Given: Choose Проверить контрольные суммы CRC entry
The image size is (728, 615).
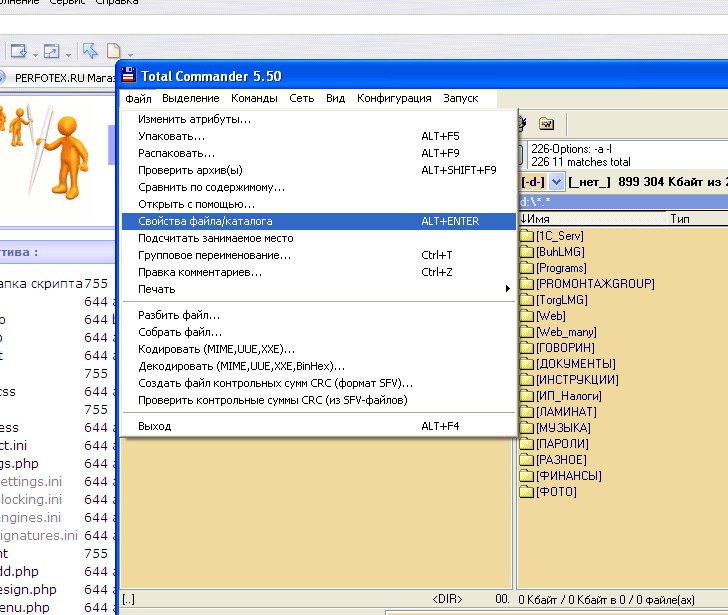Looking at the screenshot, I should 319,400.
